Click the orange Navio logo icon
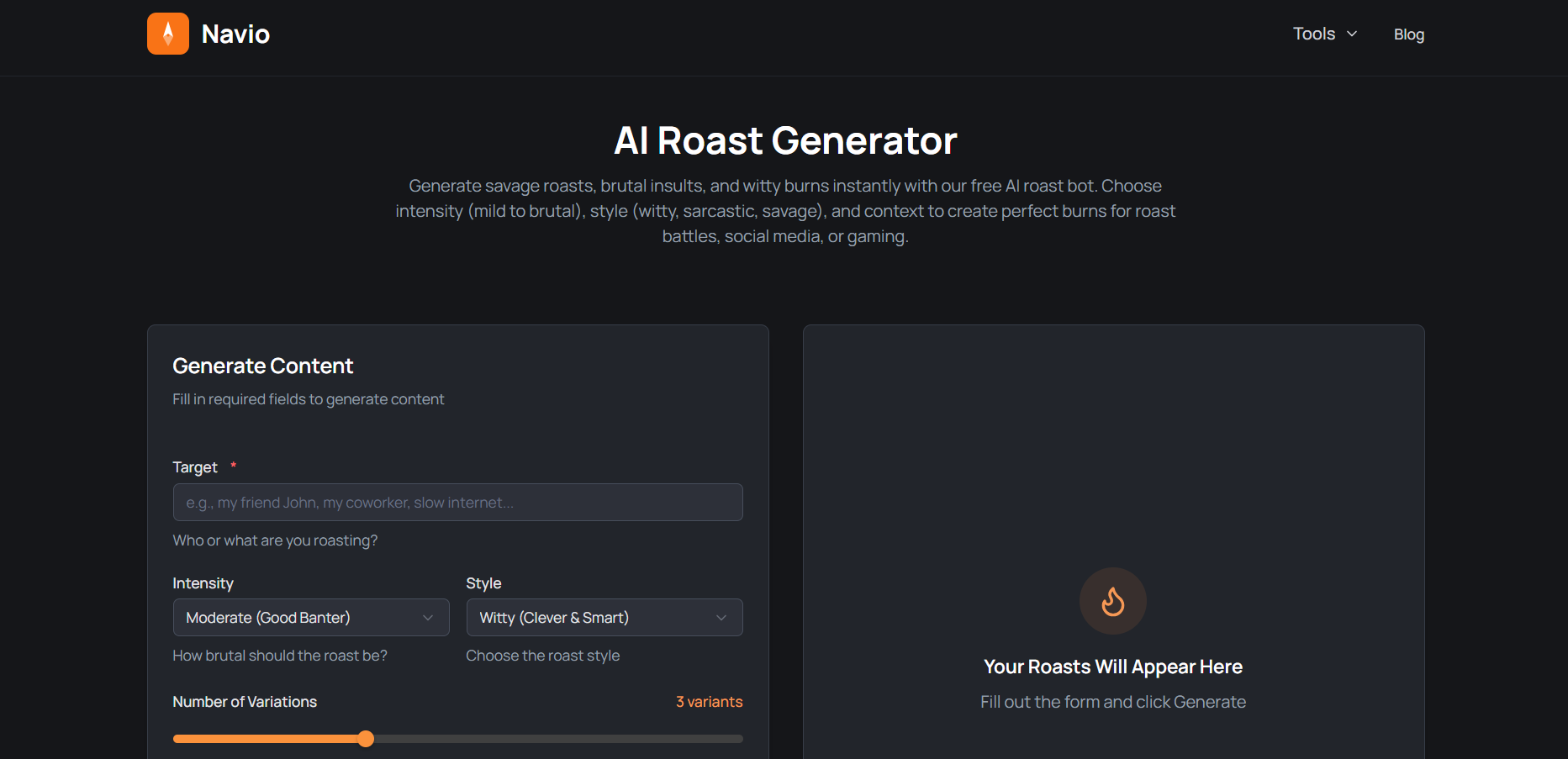The width and height of the screenshot is (1568, 759). pyautogui.click(x=168, y=34)
